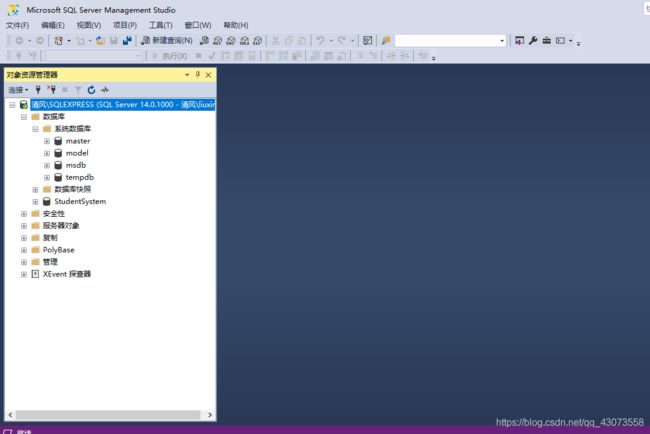Open the search combo box in toolbar

point(451,41)
